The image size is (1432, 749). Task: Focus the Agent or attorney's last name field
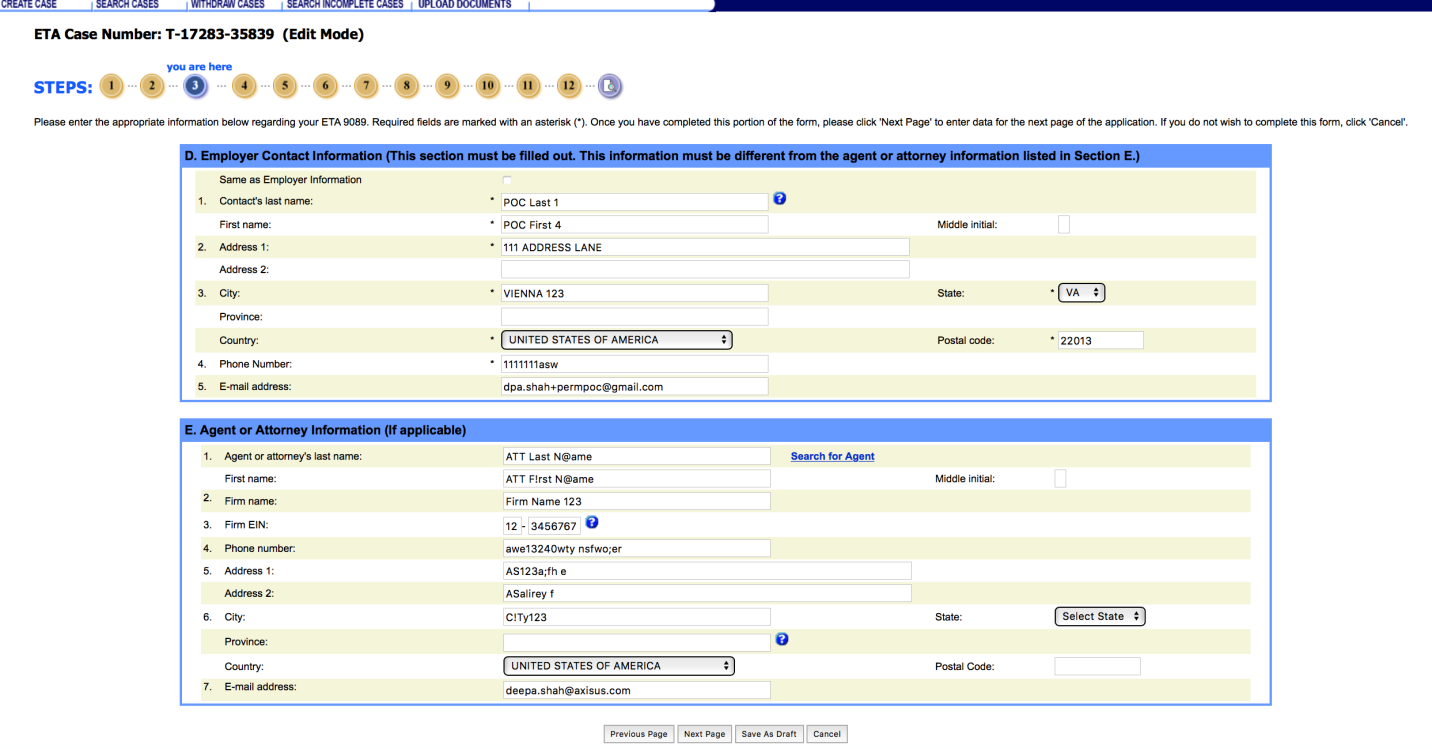click(x=636, y=456)
